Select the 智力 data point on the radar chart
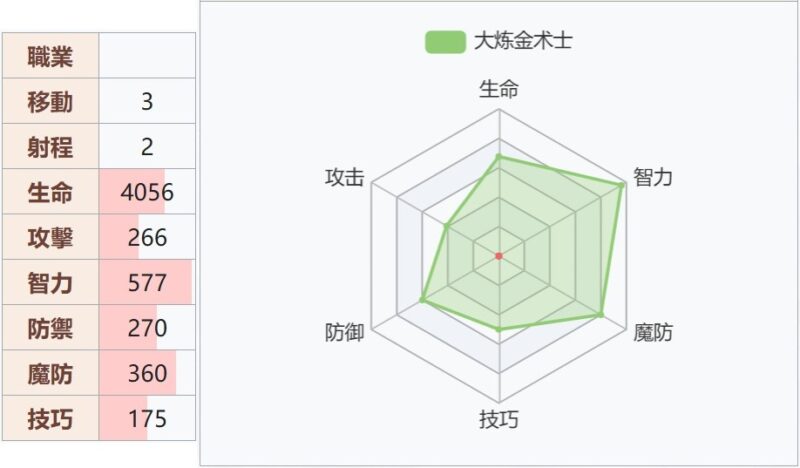800x468 pixels. [621, 184]
